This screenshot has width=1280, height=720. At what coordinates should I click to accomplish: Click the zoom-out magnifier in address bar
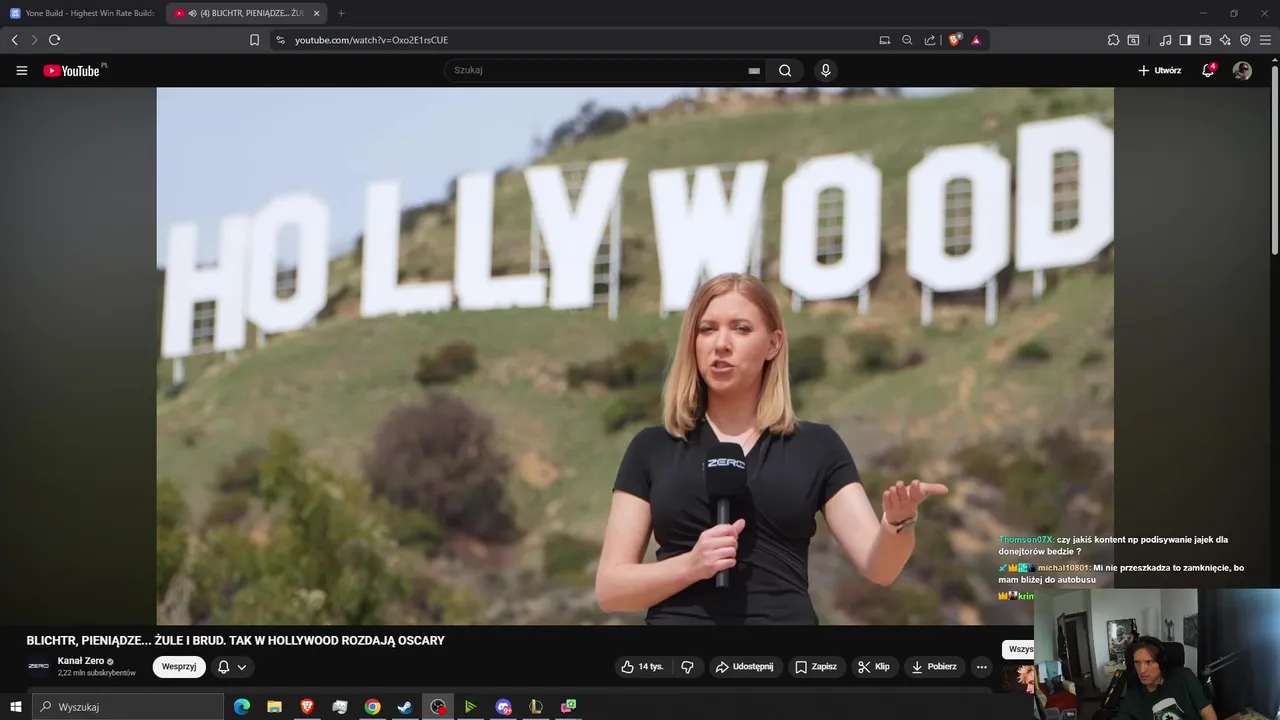pos(907,40)
